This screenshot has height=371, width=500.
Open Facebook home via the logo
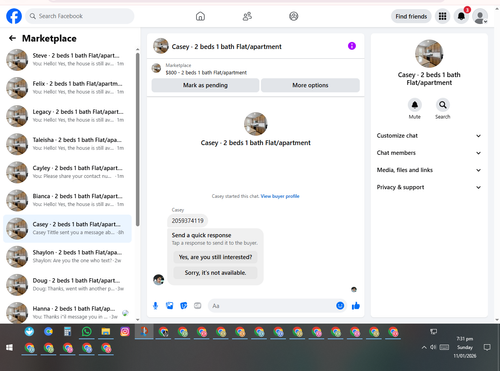[x=14, y=16]
